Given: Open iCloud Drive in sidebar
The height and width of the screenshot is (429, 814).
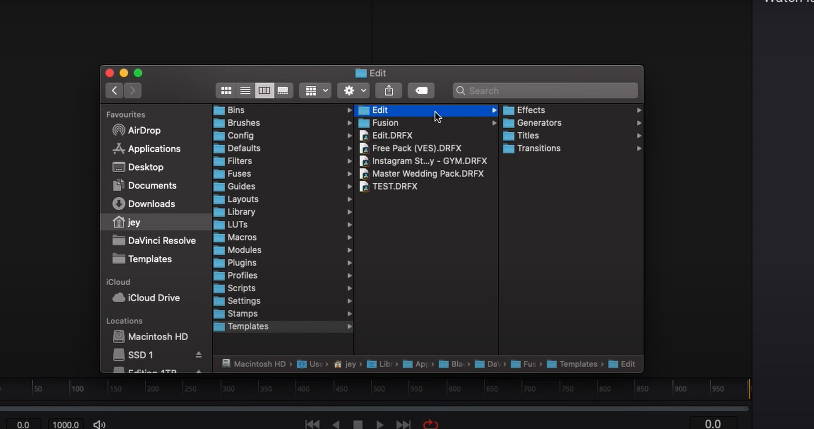Looking at the screenshot, I should pos(155,298).
